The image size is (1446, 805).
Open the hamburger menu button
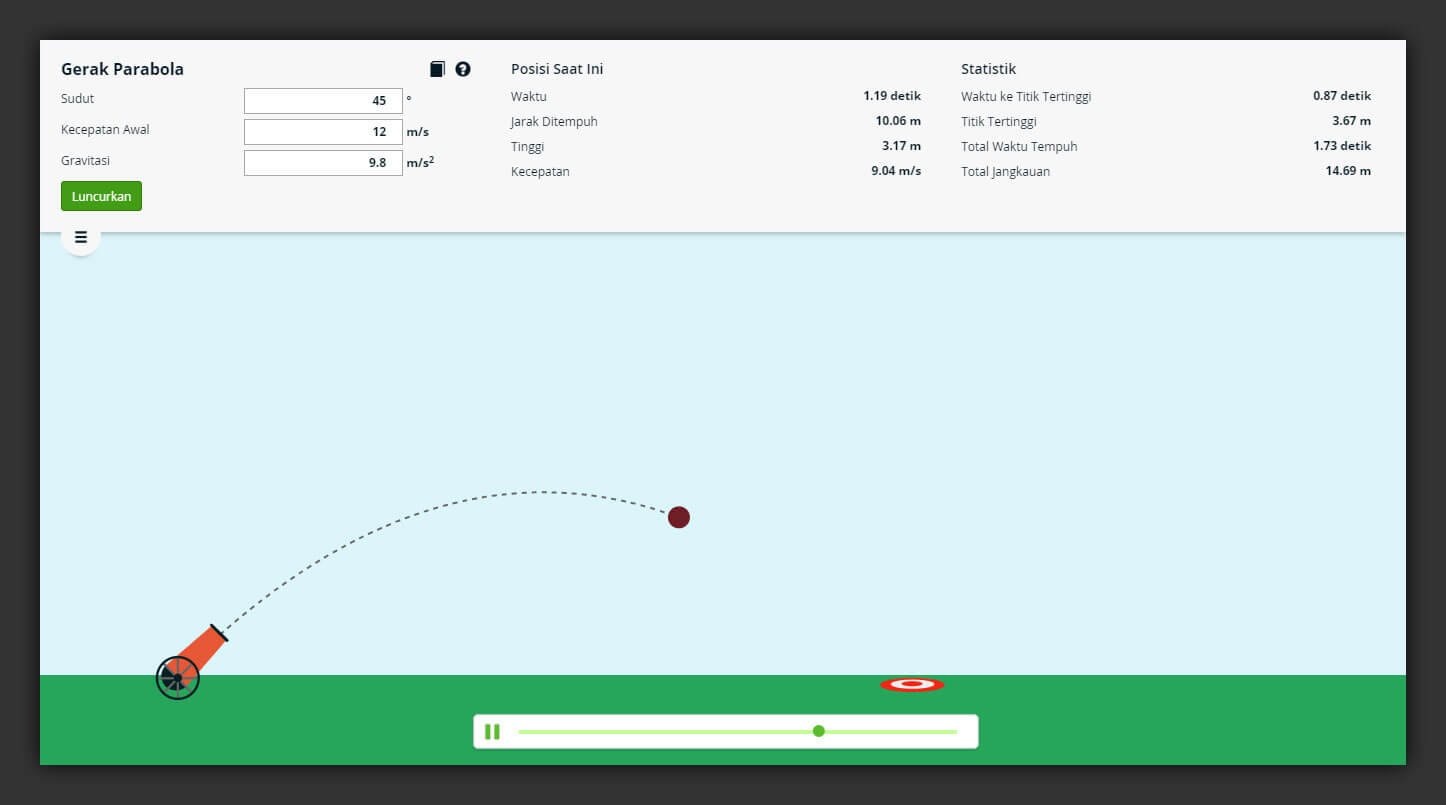click(x=81, y=237)
